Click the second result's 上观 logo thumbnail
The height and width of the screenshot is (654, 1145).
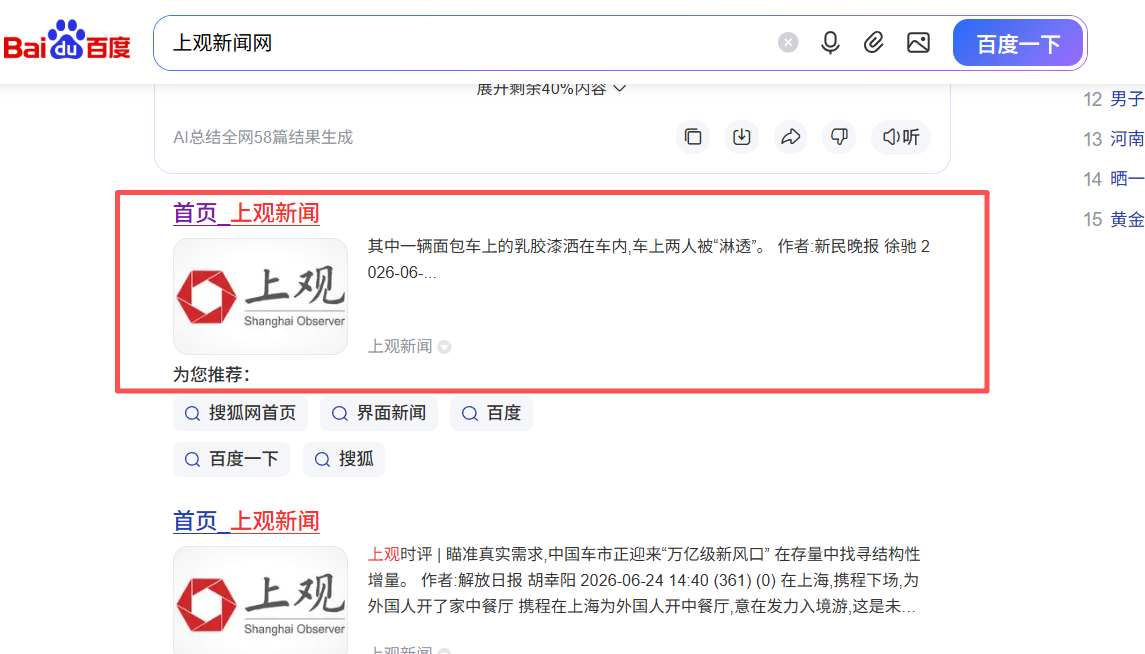click(x=261, y=600)
